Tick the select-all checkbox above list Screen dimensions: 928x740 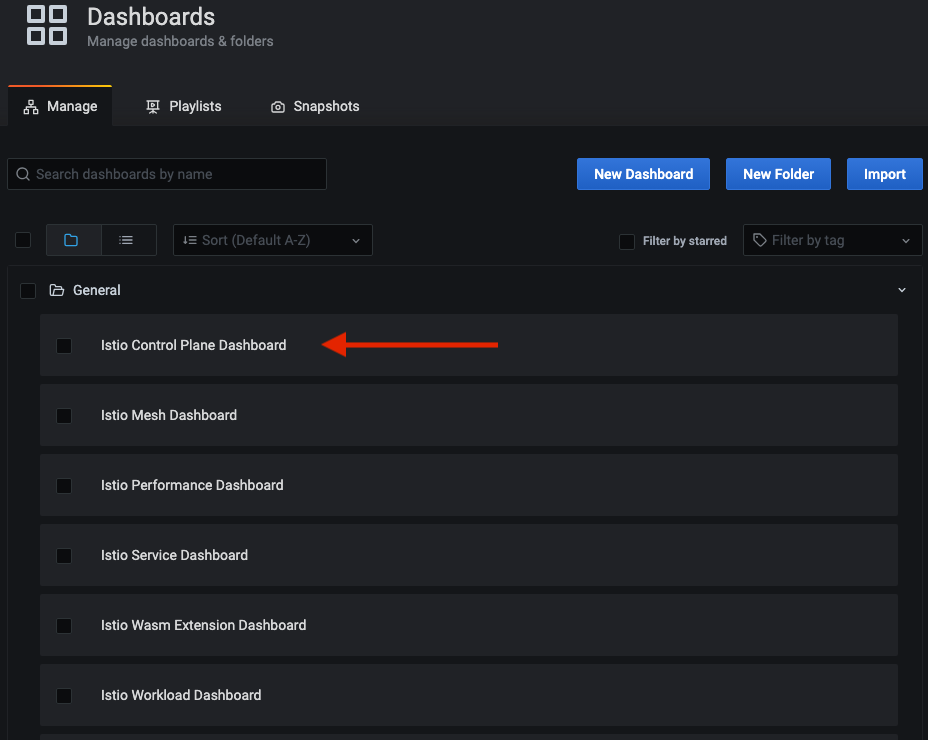tap(23, 240)
